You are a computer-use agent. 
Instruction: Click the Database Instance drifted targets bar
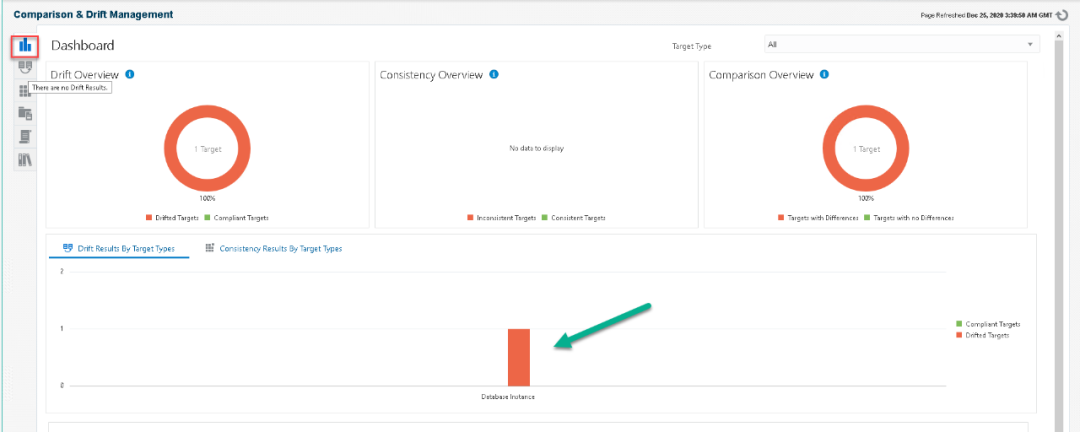[x=519, y=357]
